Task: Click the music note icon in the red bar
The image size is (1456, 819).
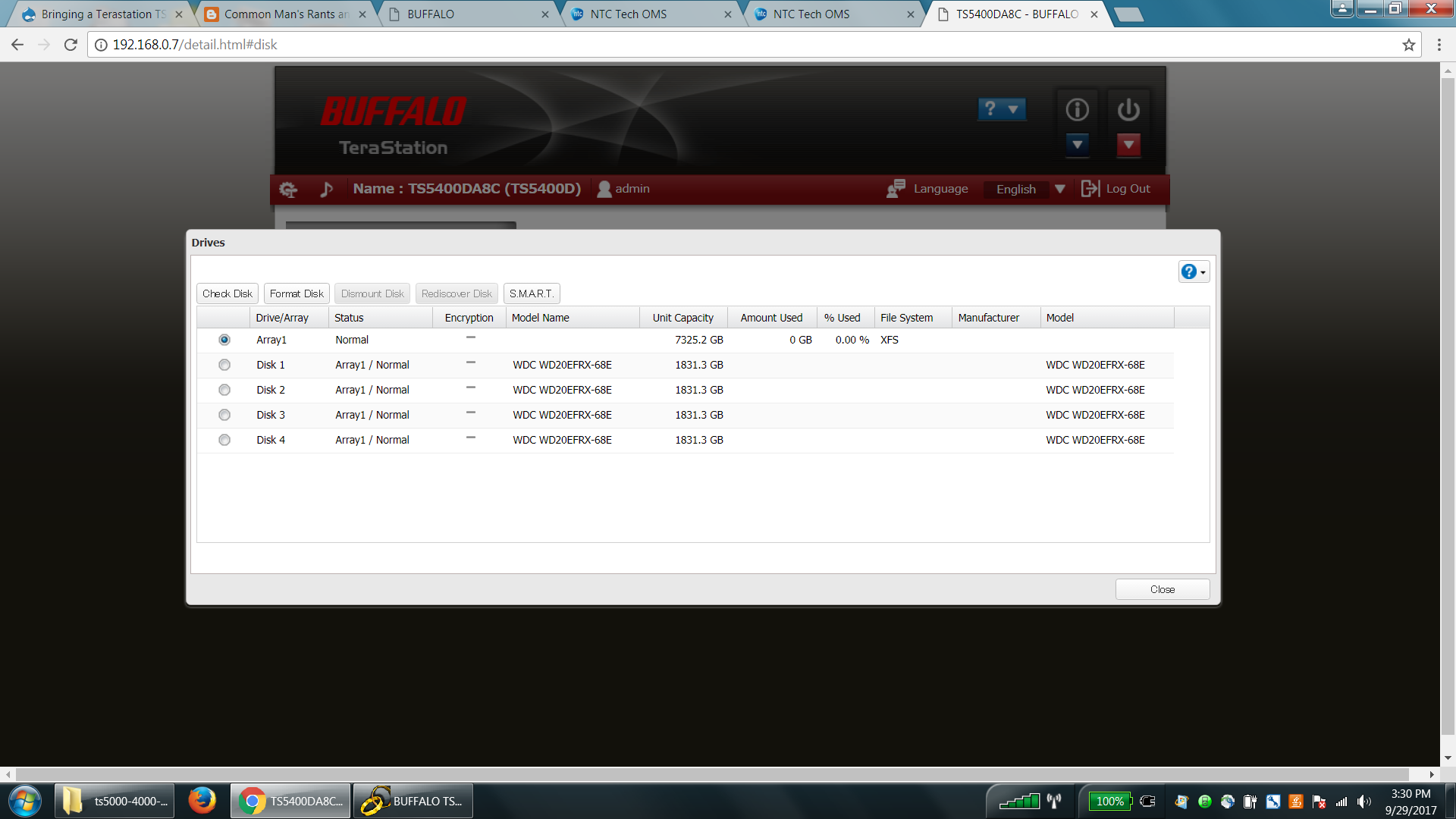Action: [327, 190]
